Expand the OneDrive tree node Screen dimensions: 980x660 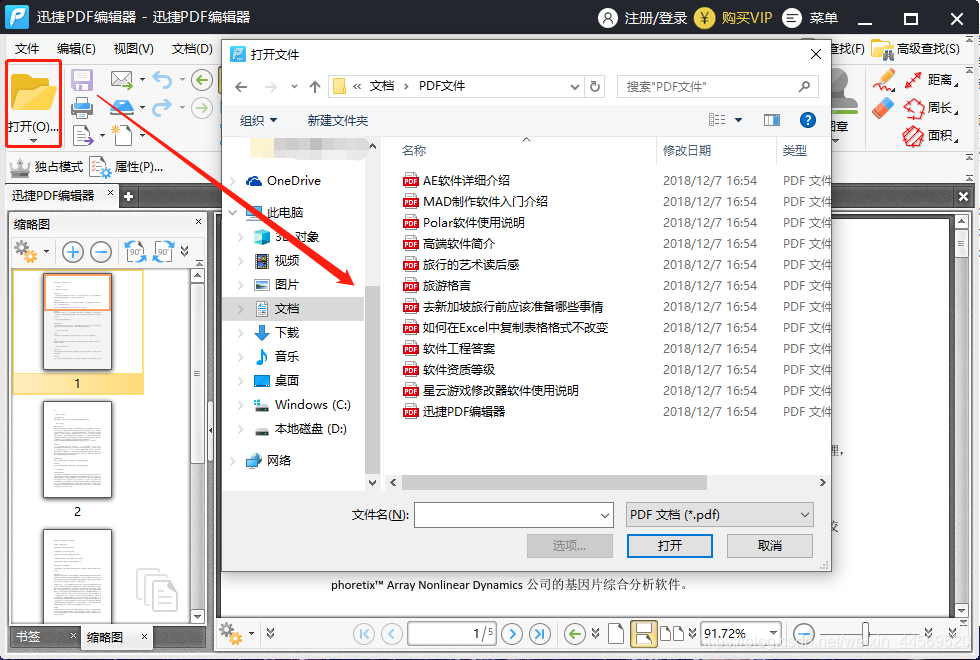pos(233,181)
